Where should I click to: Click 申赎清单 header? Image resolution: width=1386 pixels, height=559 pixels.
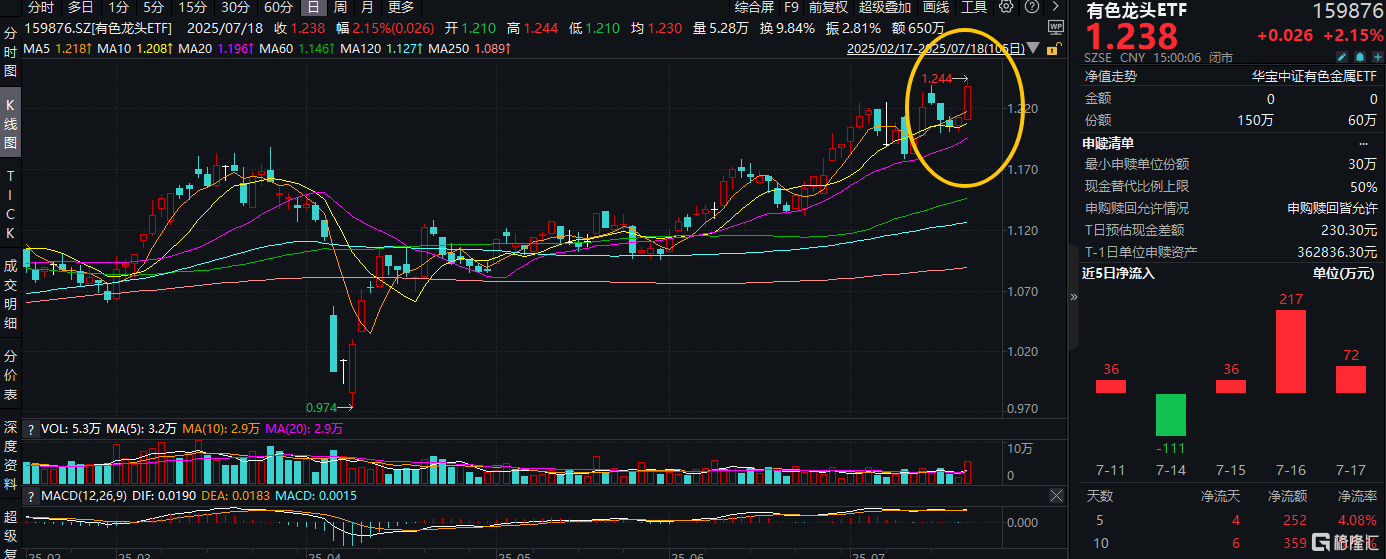[x=1110, y=143]
